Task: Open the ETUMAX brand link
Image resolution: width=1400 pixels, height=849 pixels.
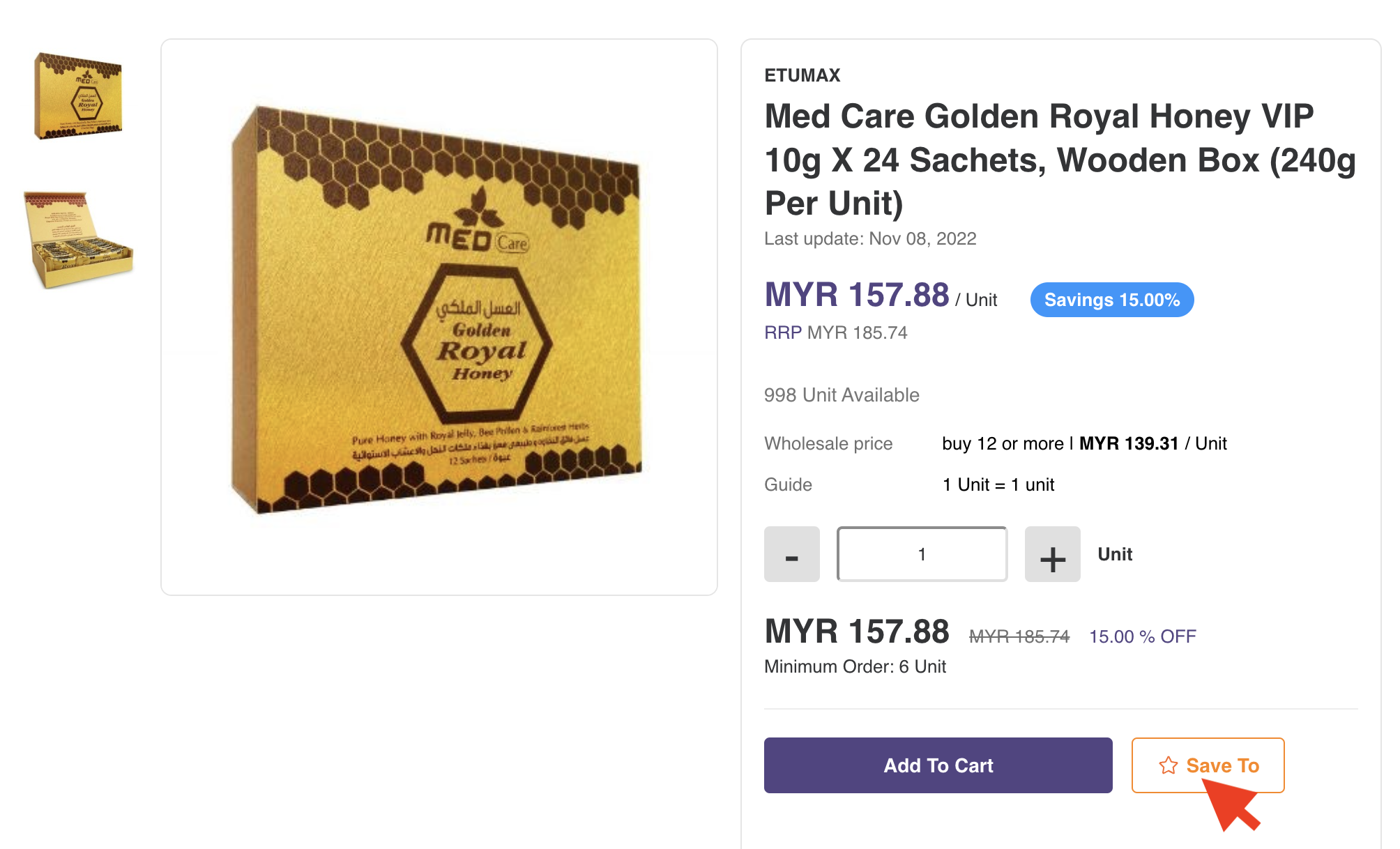Action: coord(802,75)
